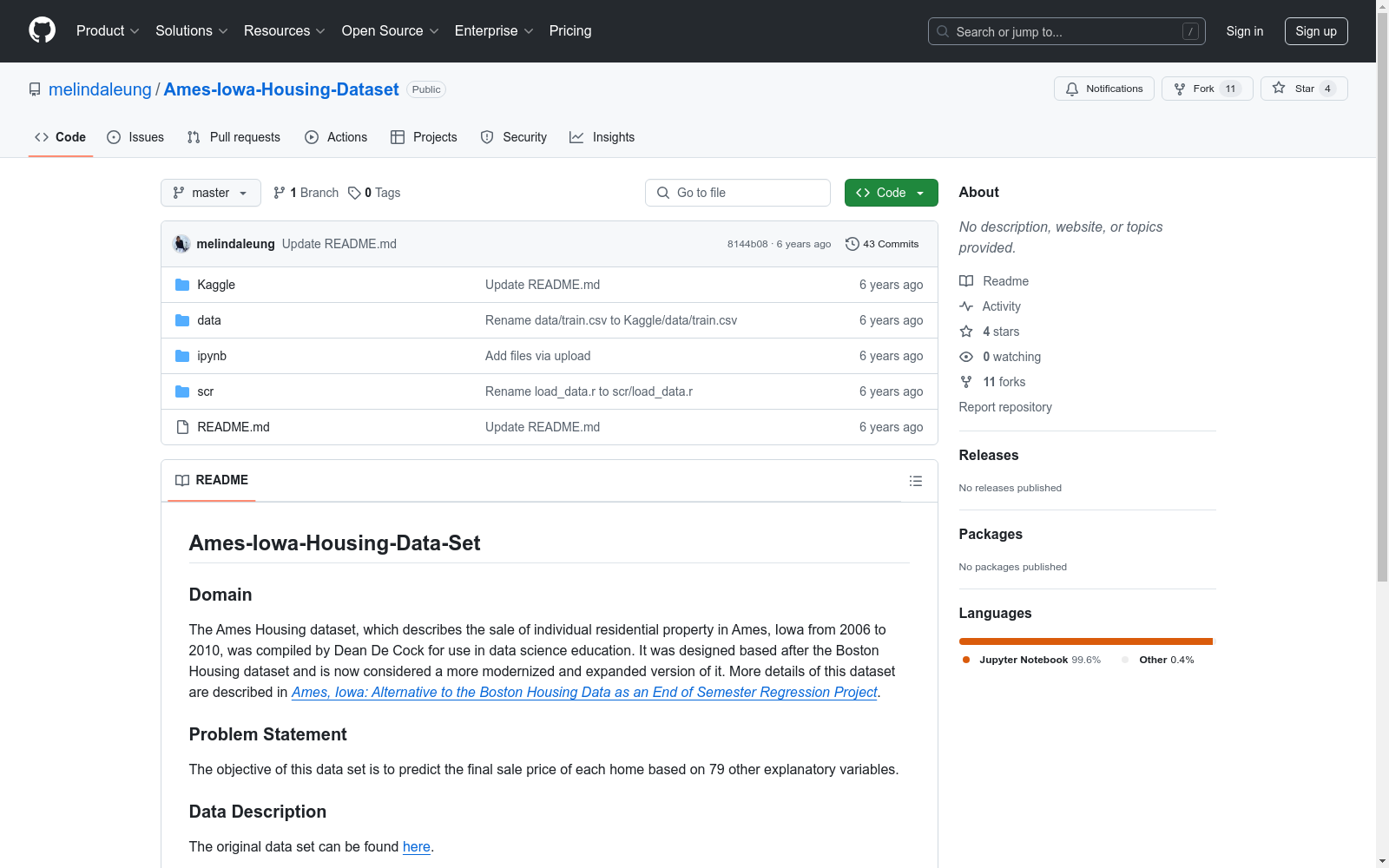
Task: Open the Activity link in About
Action: [990, 306]
